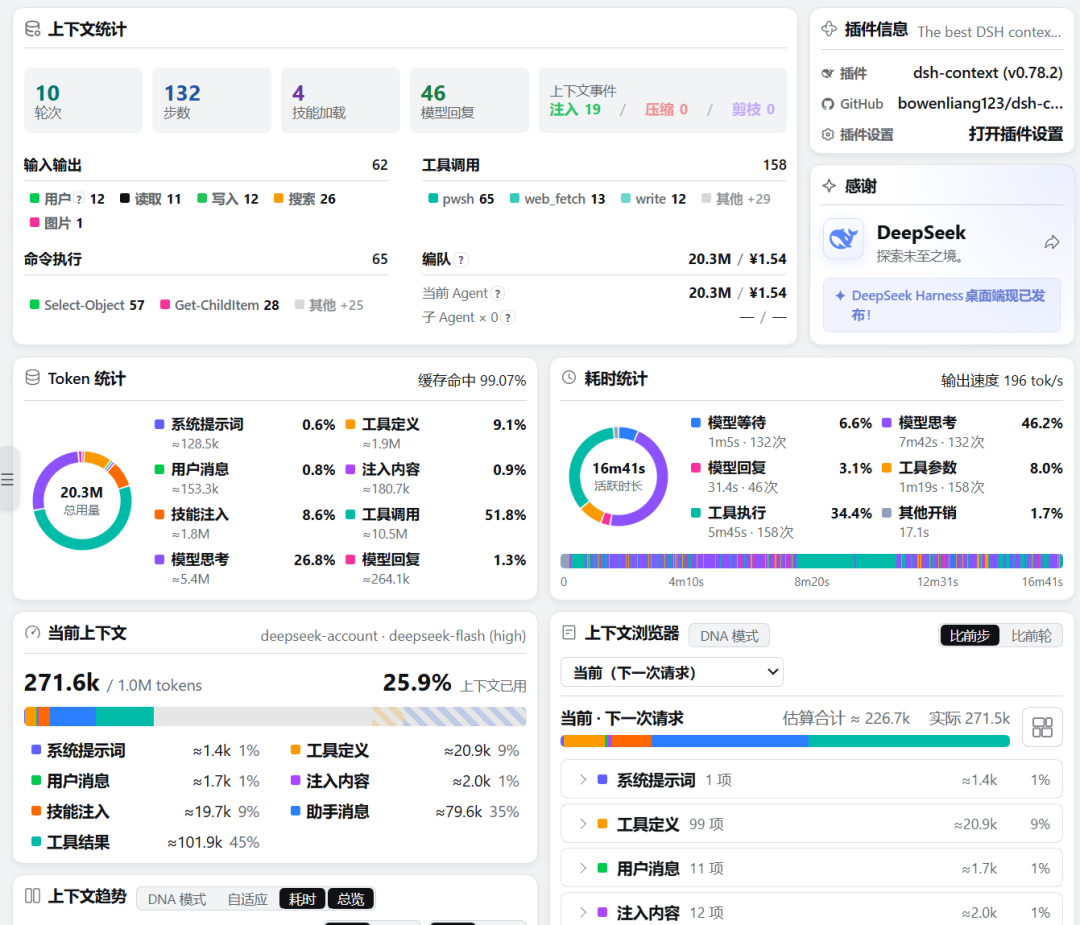The image size is (1080, 925).
Task: Open the bowenliang123/dsh-c... GitHub link
Action: click(x=980, y=104)
